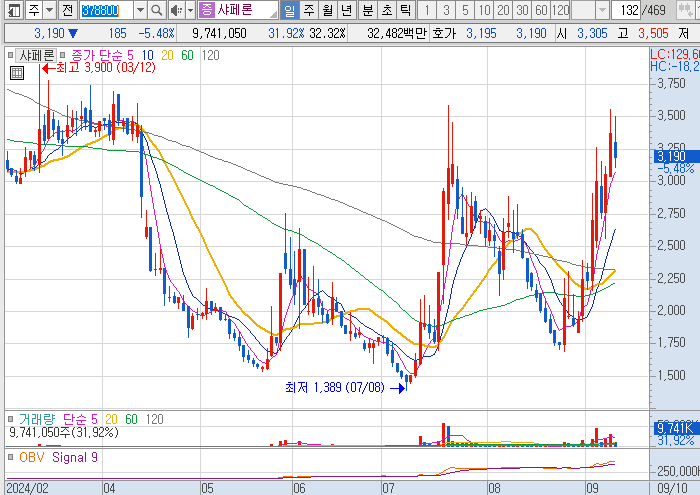Click the 120-day MA legend in price pane
The image size is (700, 495).
coord(210,55)
